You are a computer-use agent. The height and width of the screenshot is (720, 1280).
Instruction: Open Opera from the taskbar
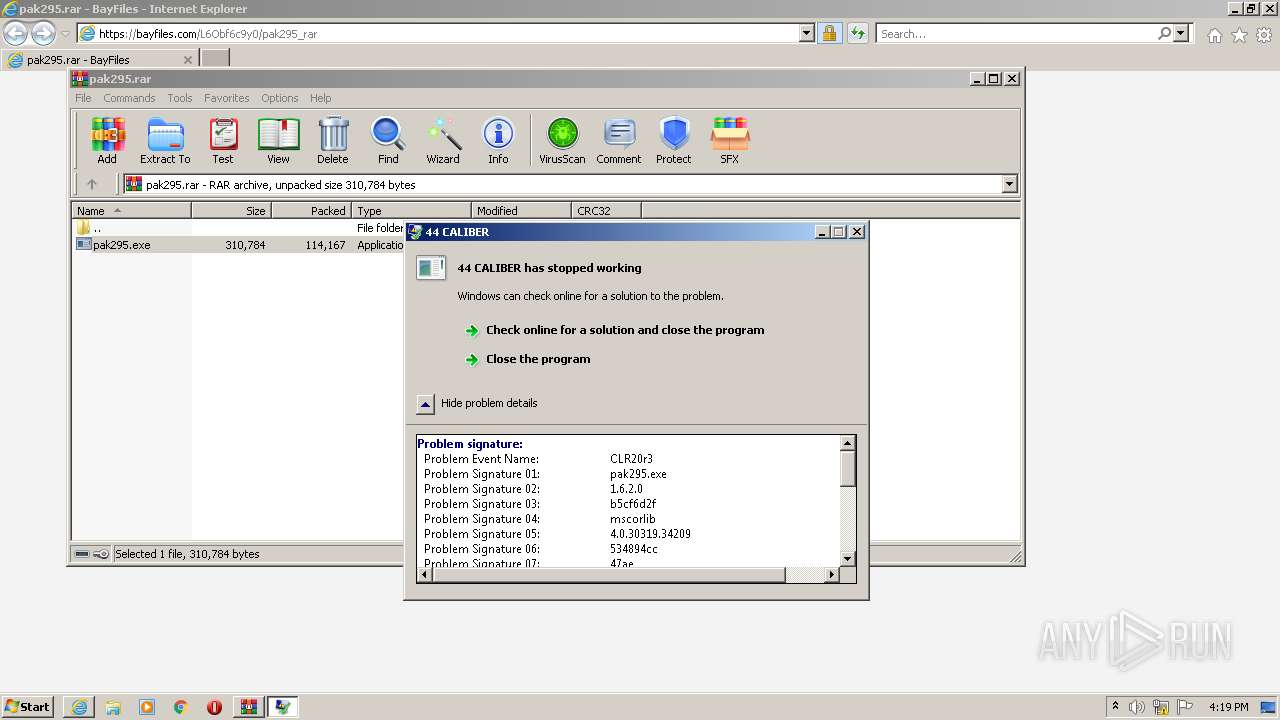(x=214, y=707)
